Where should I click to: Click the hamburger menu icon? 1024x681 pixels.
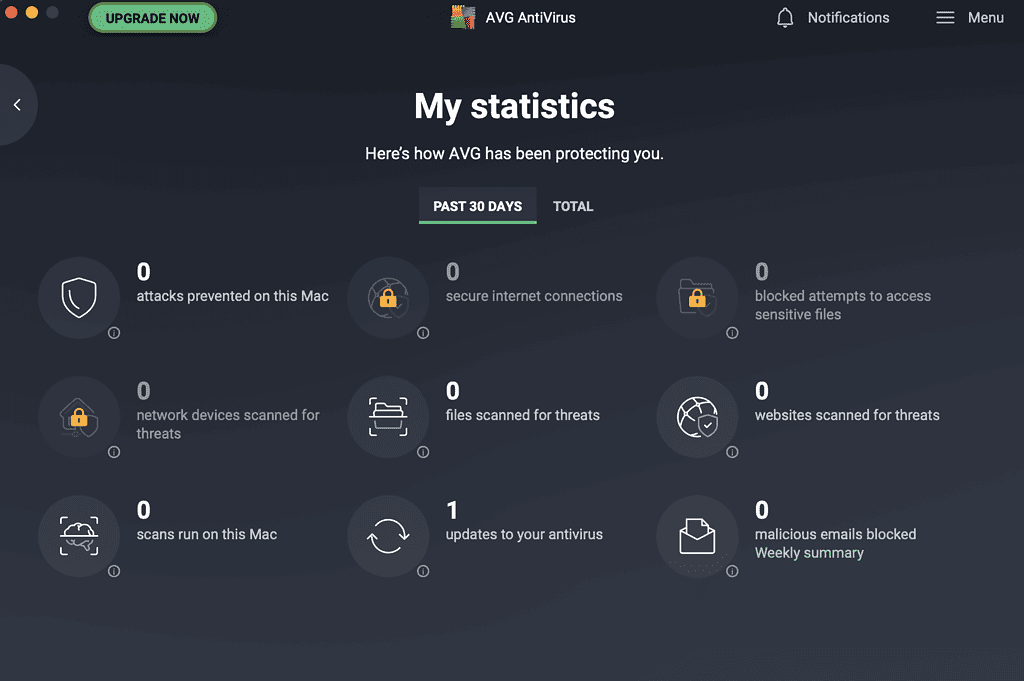pyautogui.click(x=945, y=18)
